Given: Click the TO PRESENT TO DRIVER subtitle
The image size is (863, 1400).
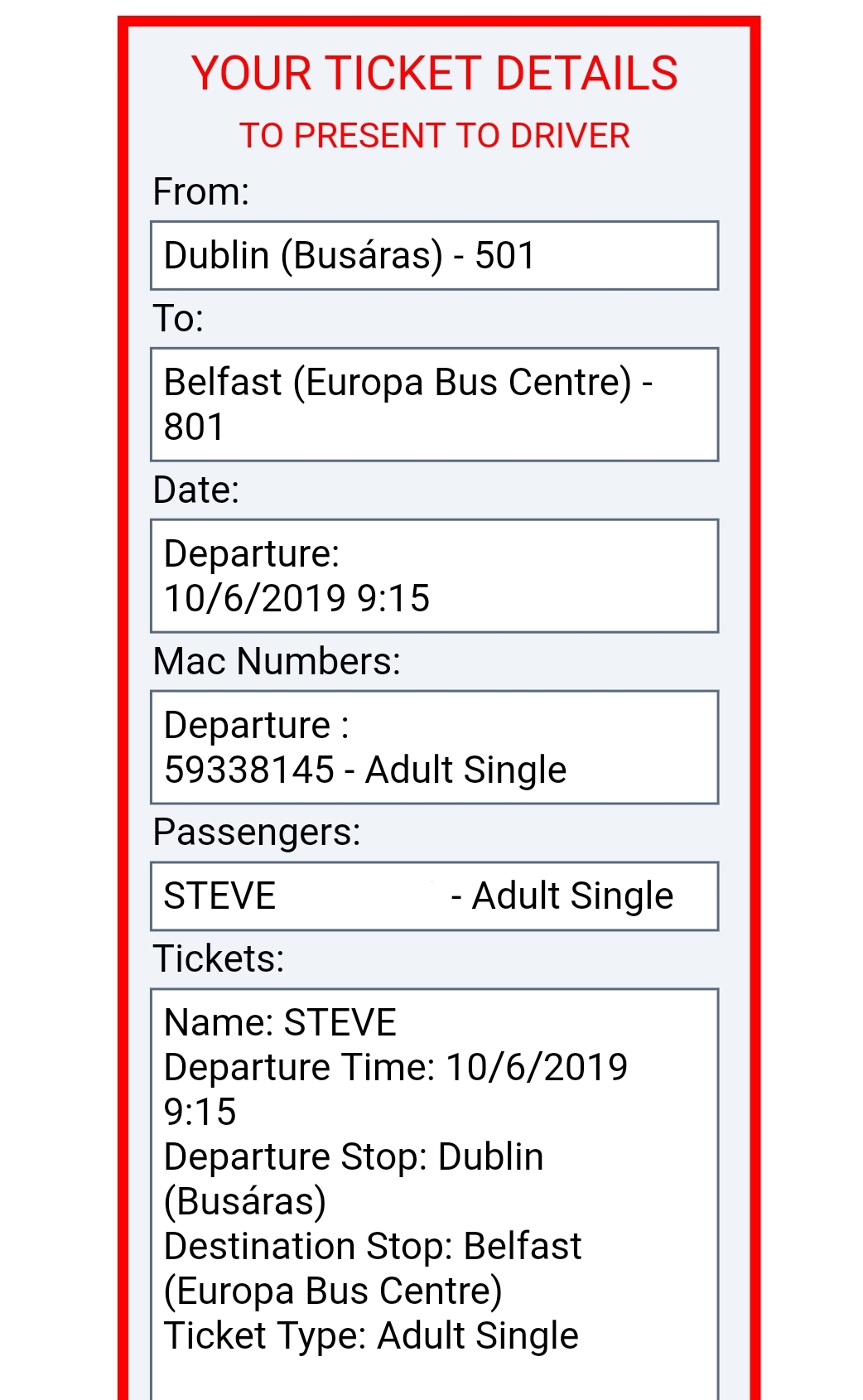Looking at the screenshot, I should point(434,136).
